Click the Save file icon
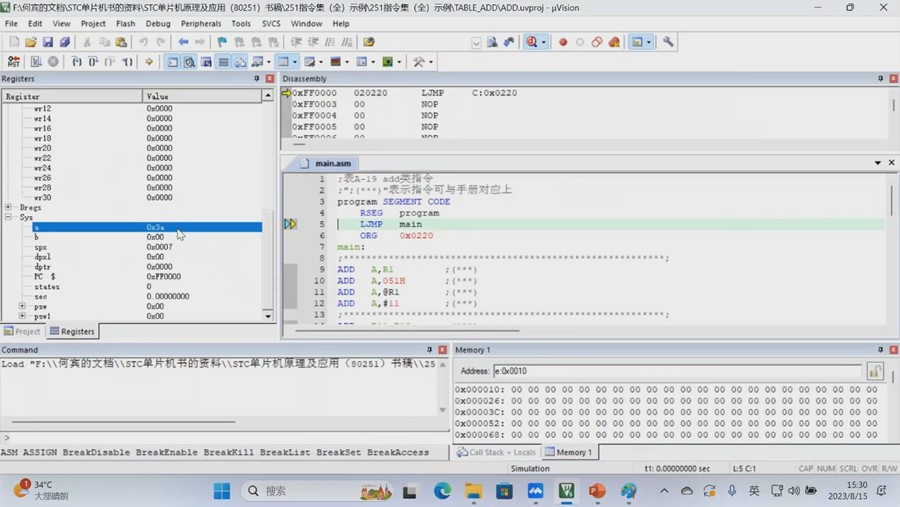The width and height of the screenshot is (900, 507). [x=47, y=42]
